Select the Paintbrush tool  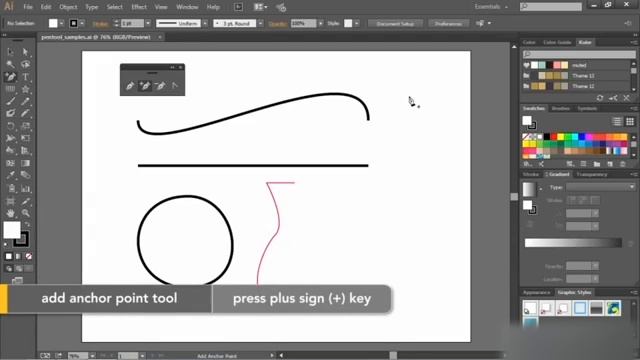pyautogui.click(x=10, y=101)
